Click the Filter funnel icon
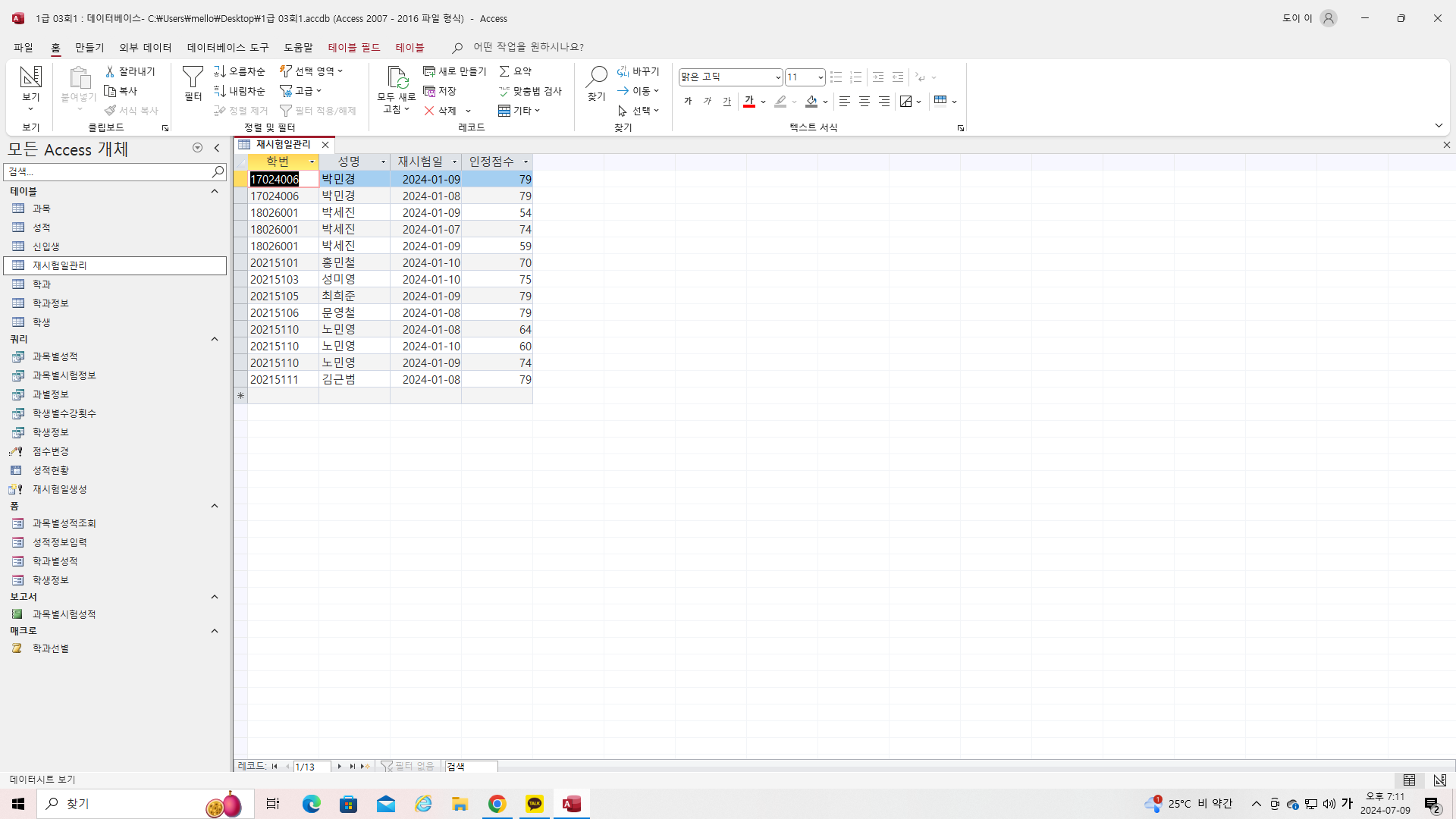Screen dimensions: 1456x819 193,77
